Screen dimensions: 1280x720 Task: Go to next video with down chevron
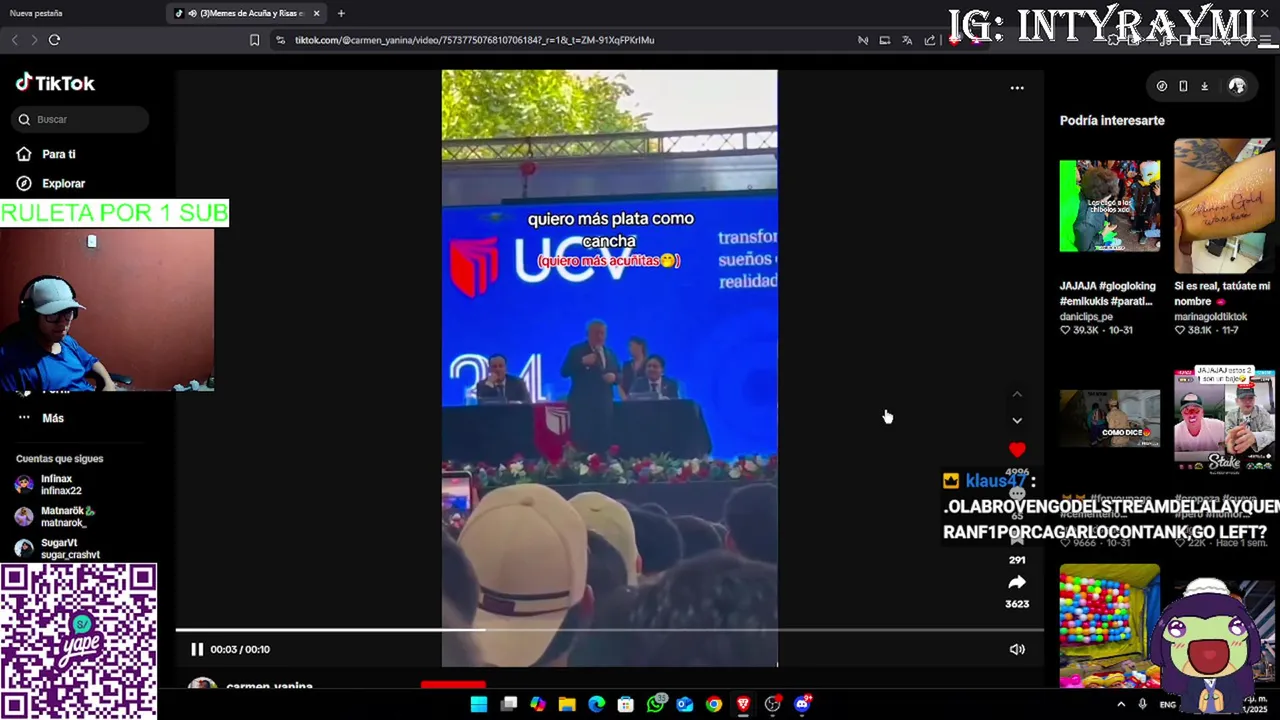pyautogui.click(x=1017, y=421)
